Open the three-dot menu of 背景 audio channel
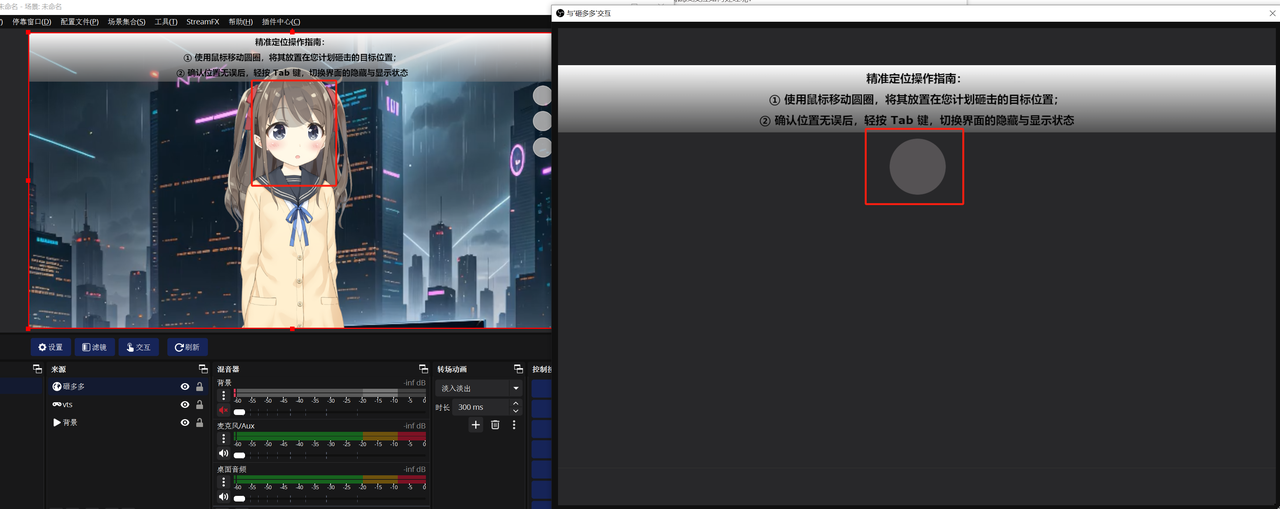Image resolution: width=1280 pixels, height=509 pixels. tap(223, 395)
